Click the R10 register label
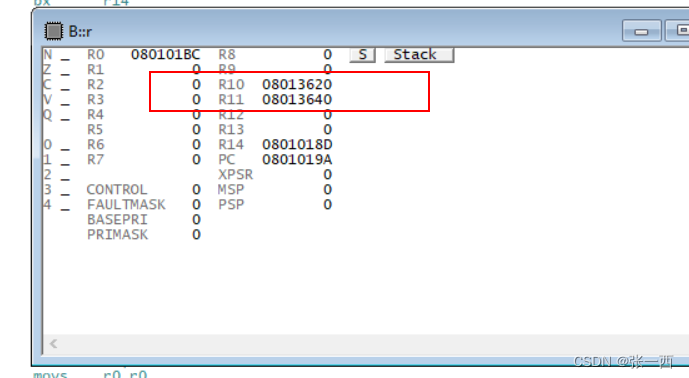 coord(231,84)
